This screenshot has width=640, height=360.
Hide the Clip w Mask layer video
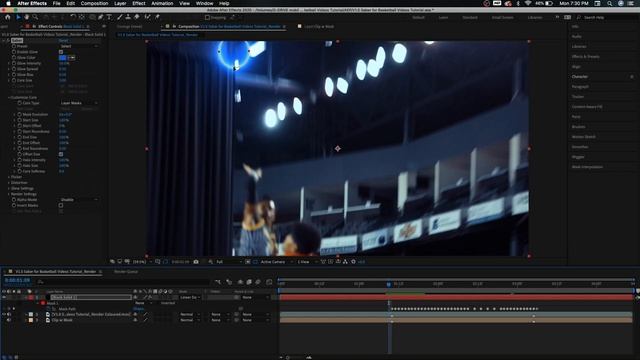(x=4, y=320)
